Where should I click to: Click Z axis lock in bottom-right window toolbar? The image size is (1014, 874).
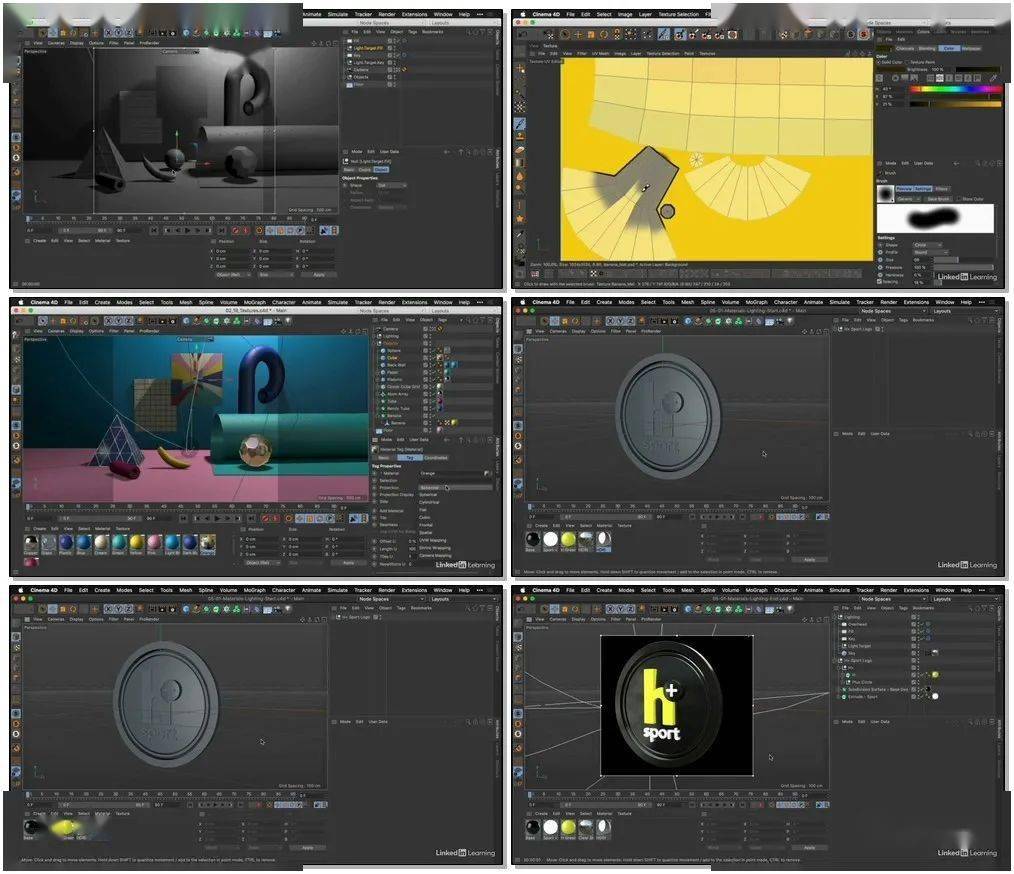[x=630, y=609]
